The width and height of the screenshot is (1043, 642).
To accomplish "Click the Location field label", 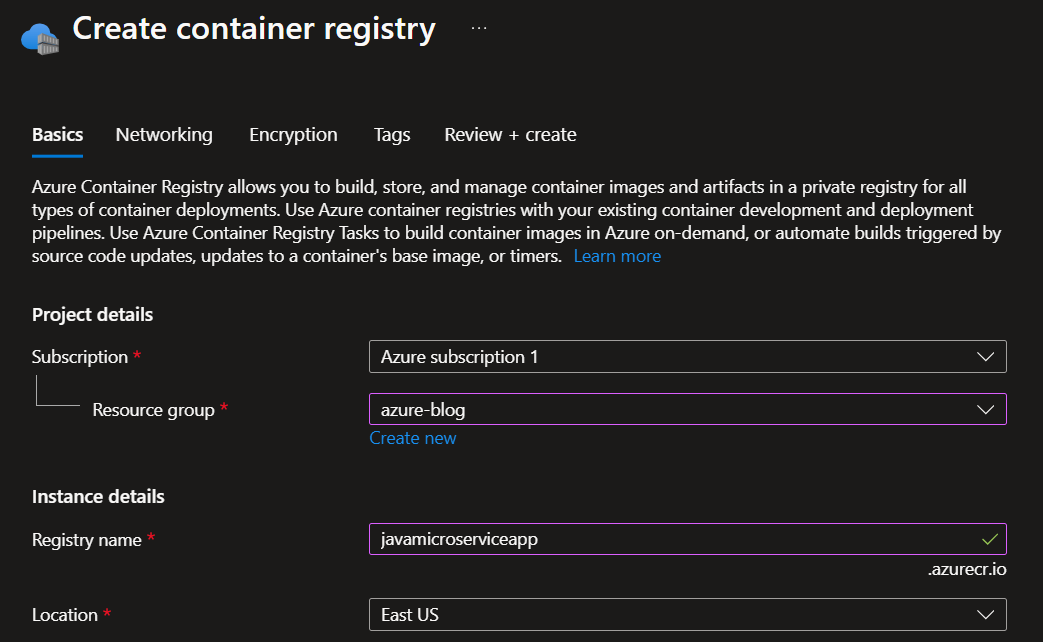I will pyautogui.click(x=65, y=615).
